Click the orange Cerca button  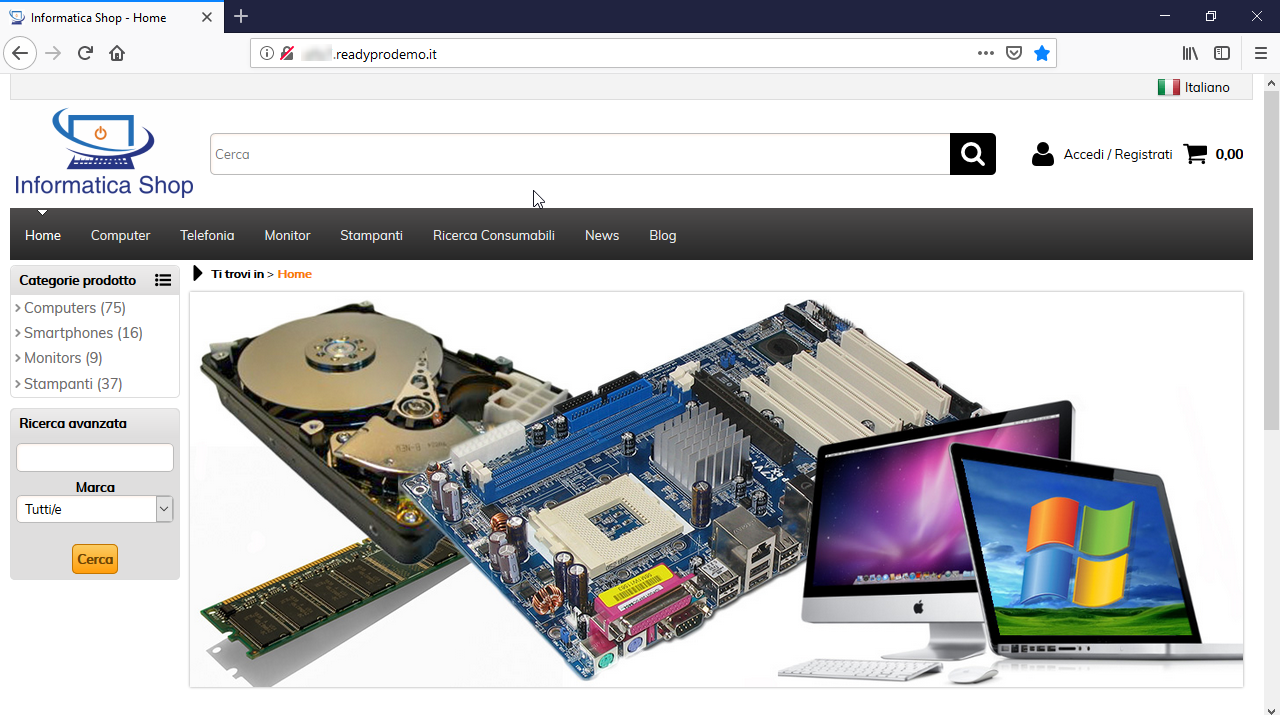coord(95,559)
